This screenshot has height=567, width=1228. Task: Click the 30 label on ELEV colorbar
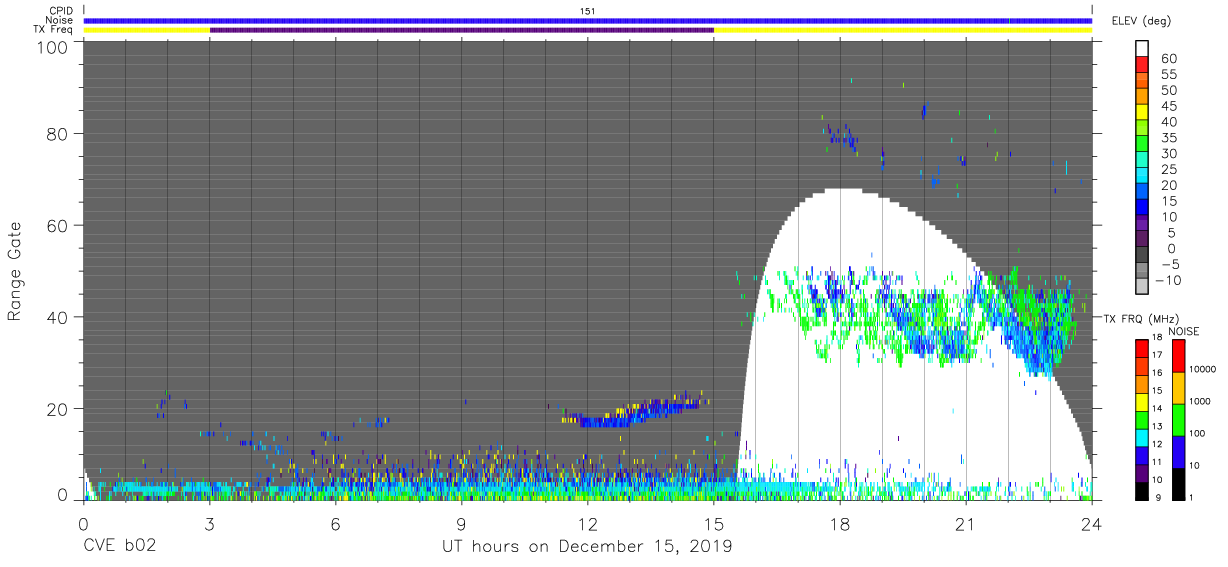tap(1170, 154)
